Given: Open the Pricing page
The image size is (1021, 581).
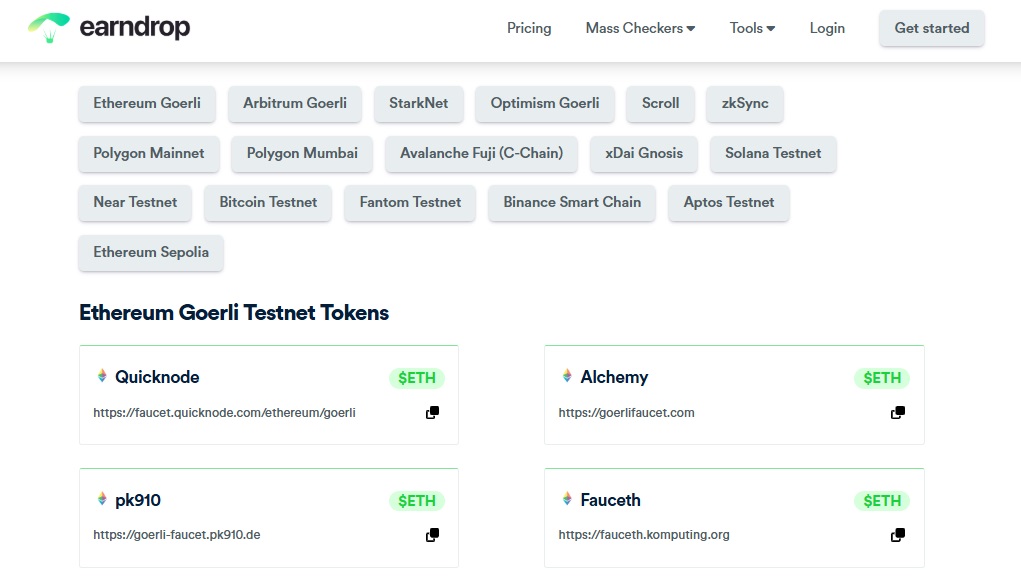Looking at the screenshot, I should click(x=528, y=29).
